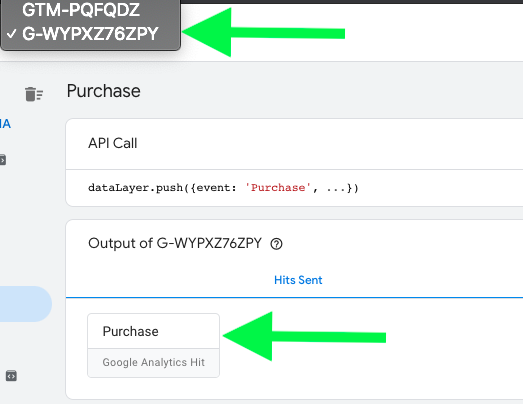Click the green arrow pointing at G-WYPXZ76ZPY
Screen dimensions: 523x404
pyautogui.click(x=264, y=33)
